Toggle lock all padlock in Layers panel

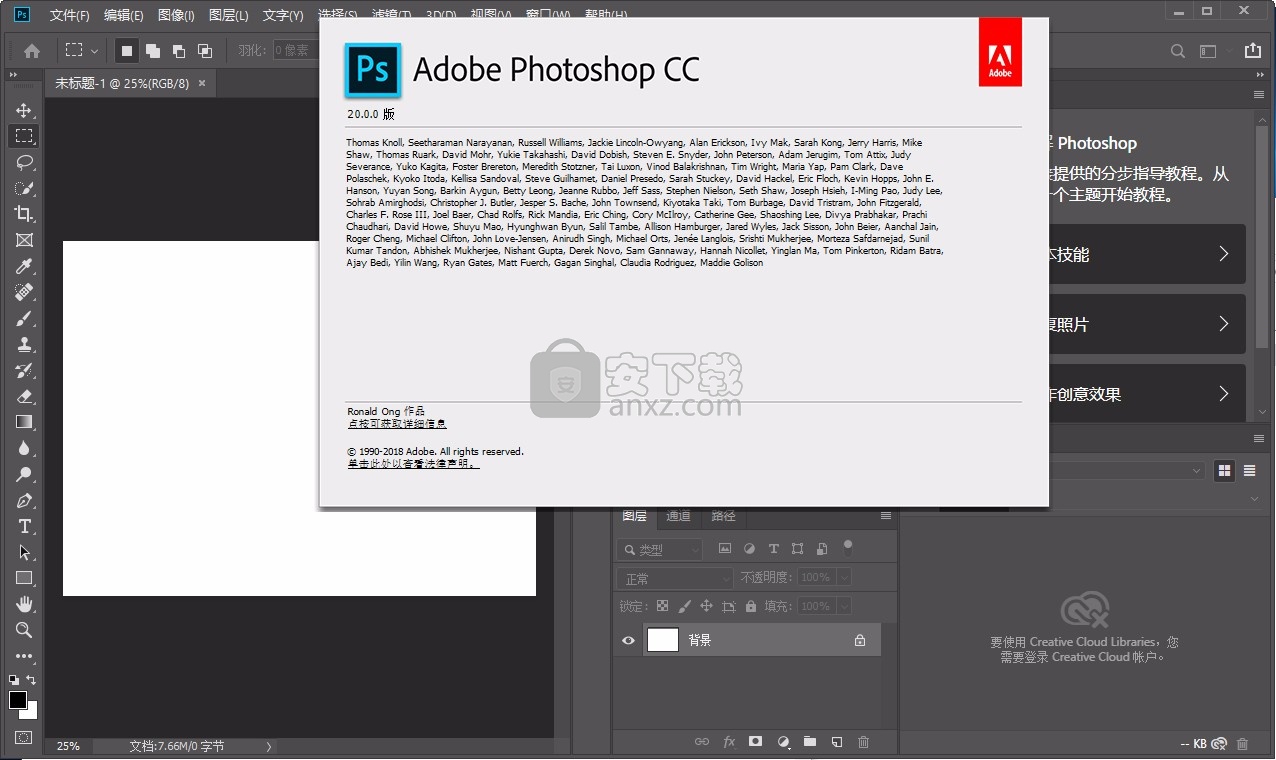751,606
